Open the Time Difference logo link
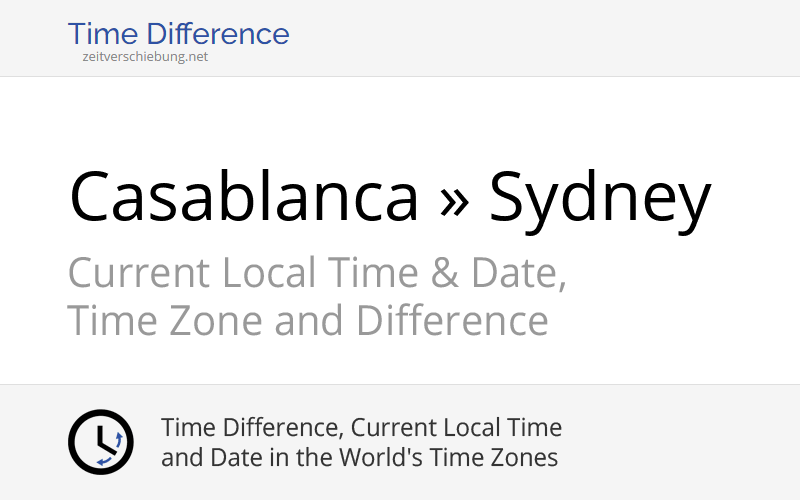The height and width of the screenshot is (500, 800). point(178,34)
